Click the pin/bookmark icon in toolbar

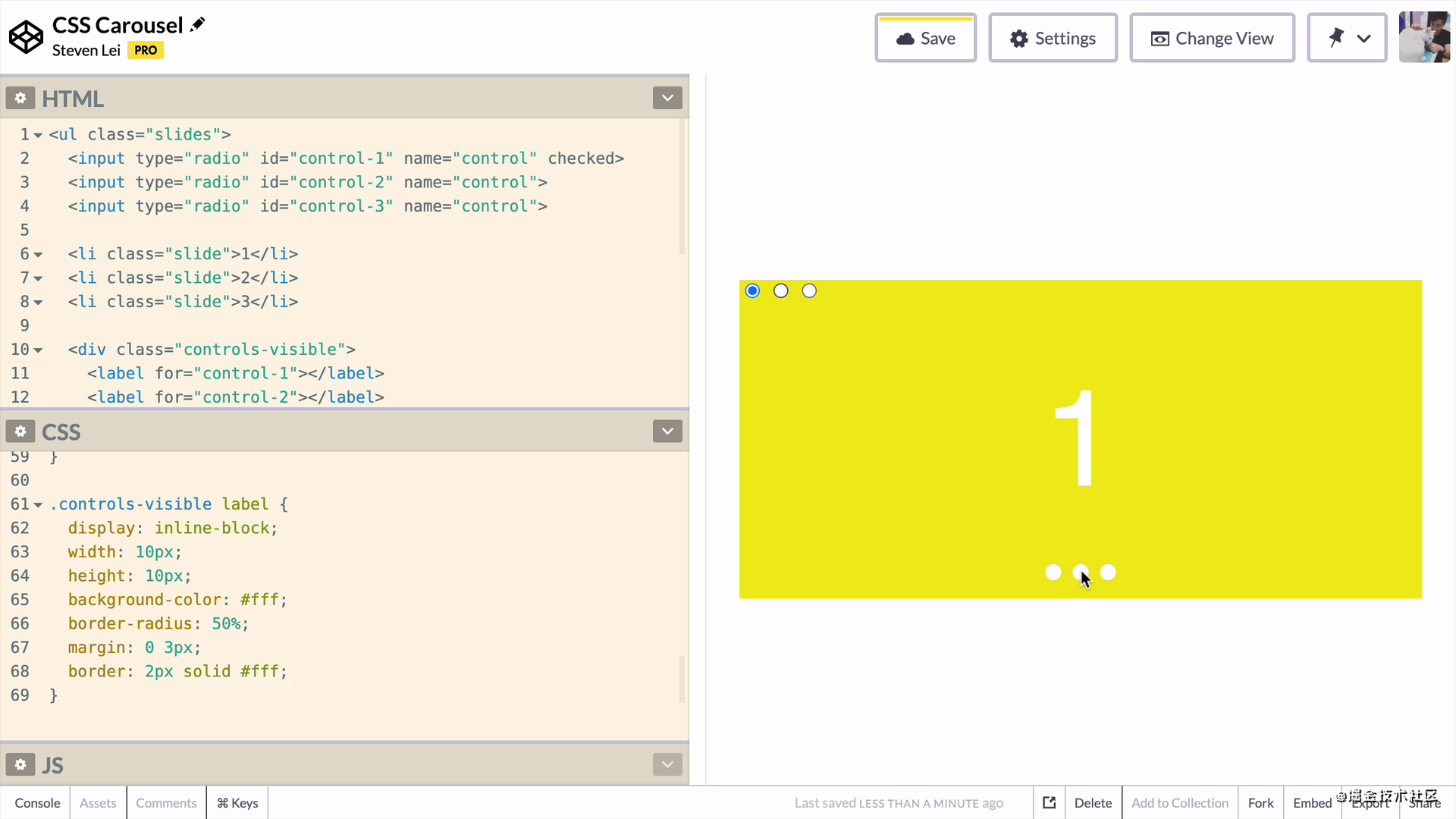(x=1336, y=38)
